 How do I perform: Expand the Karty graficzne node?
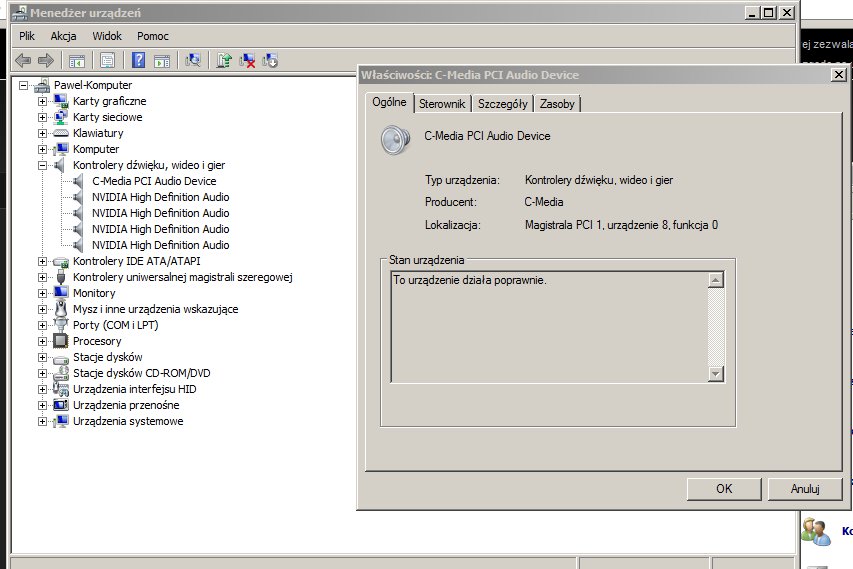click(x=42, y=101)
